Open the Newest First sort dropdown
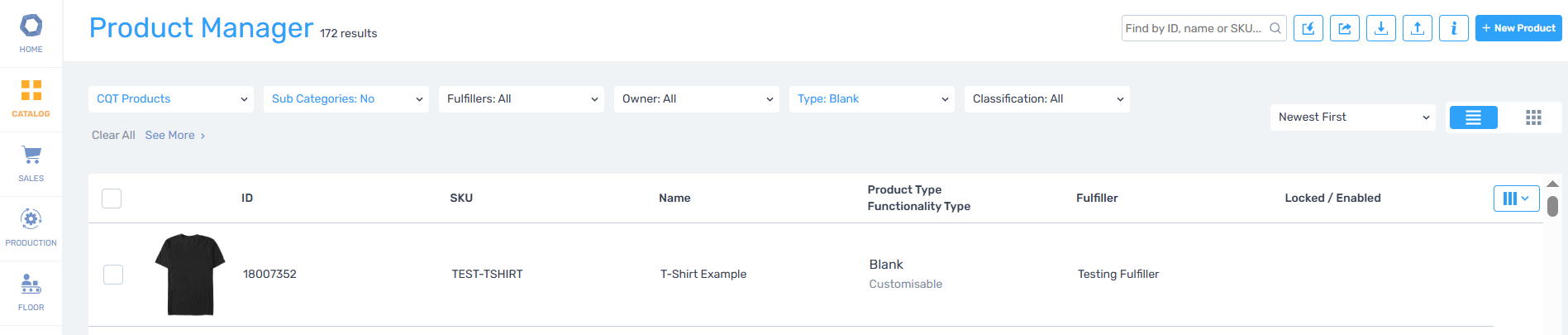Image resolution: width=1568 pixels, height=335 pixels. pyautogui.click(x=1352, y=117)
